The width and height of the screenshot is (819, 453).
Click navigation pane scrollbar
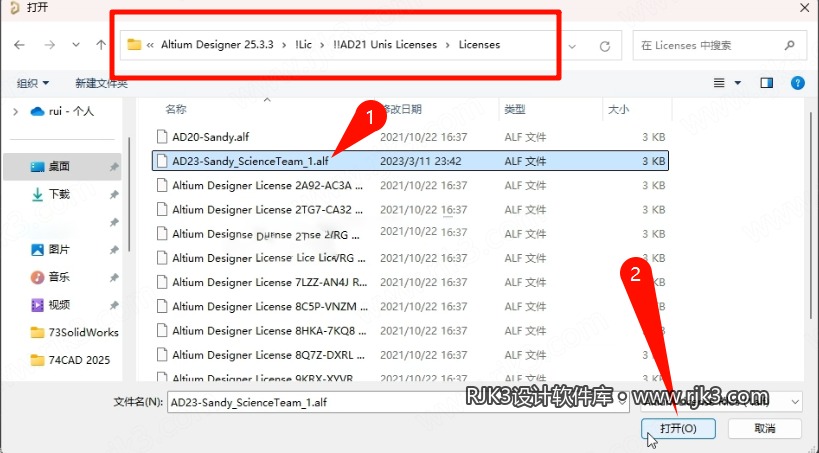(x=129, y=193)
